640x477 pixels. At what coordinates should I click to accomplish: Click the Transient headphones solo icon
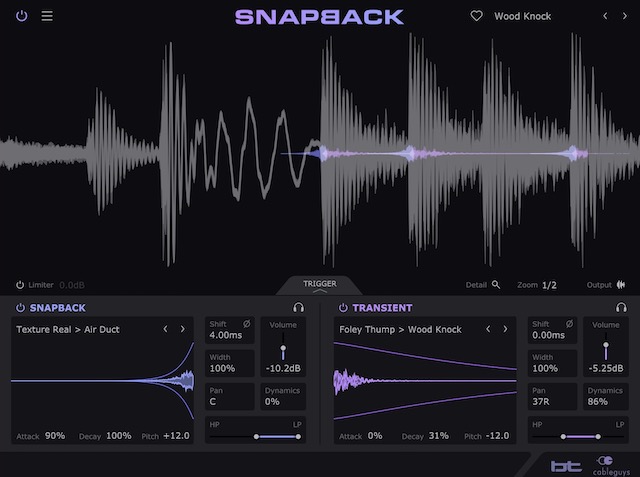click(x=621, y=308)
